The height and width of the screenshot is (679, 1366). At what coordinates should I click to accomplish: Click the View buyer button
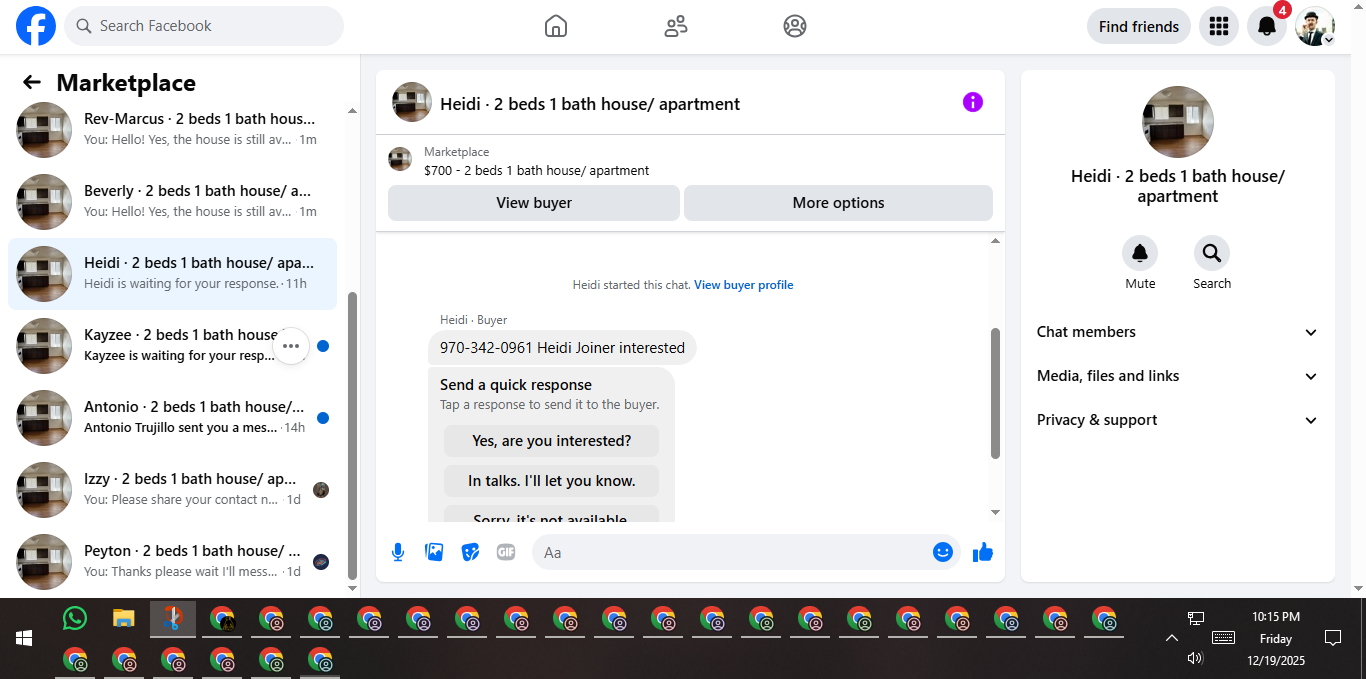point(534,203)
